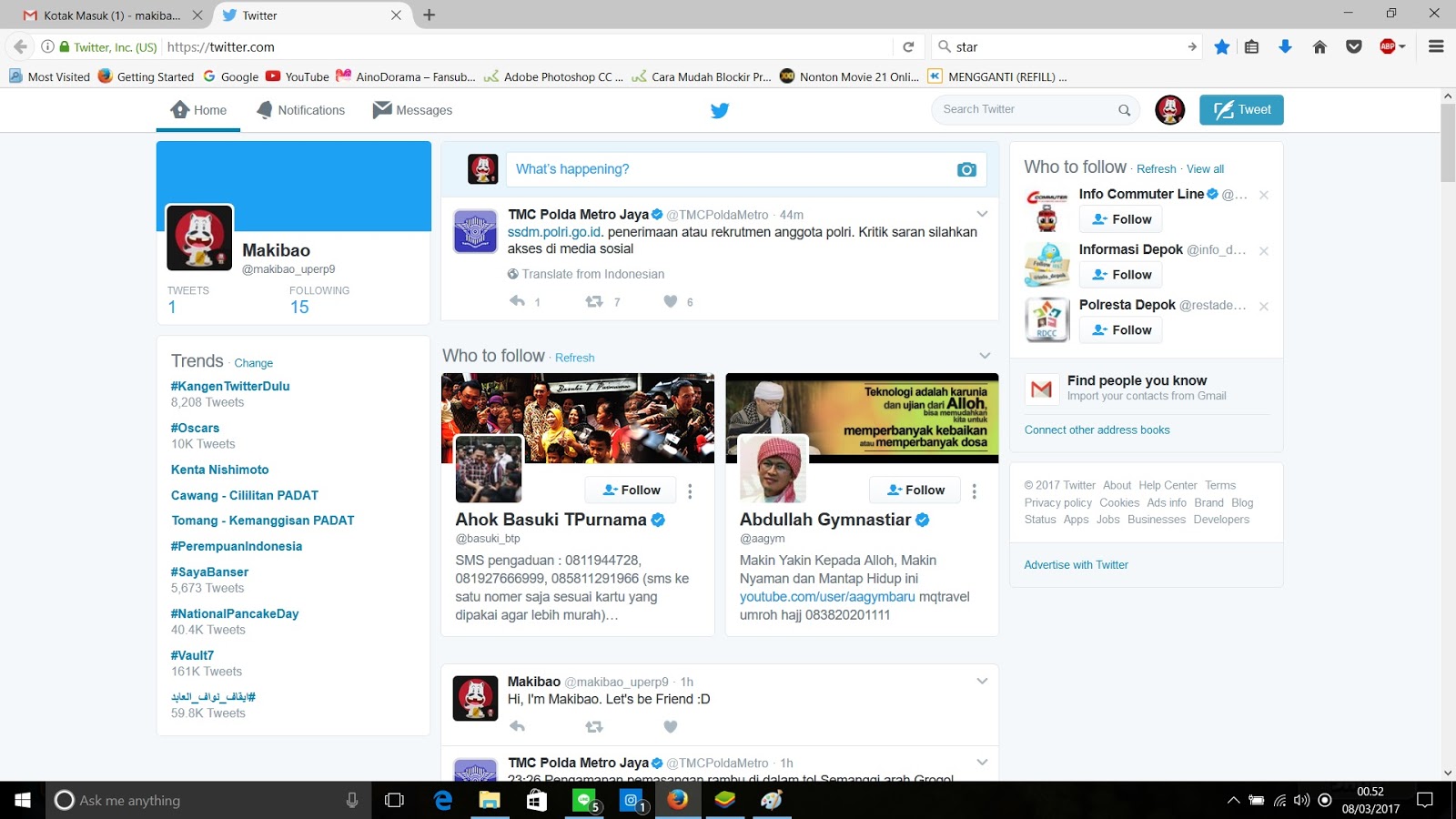Open the Messages tab

coord(412,110)
